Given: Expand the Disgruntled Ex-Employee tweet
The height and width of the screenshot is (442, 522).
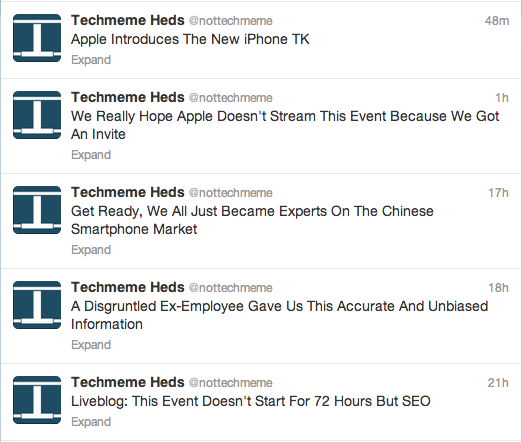Looking at the screenshot, I should pyautogui.click(x=91, y=345).
